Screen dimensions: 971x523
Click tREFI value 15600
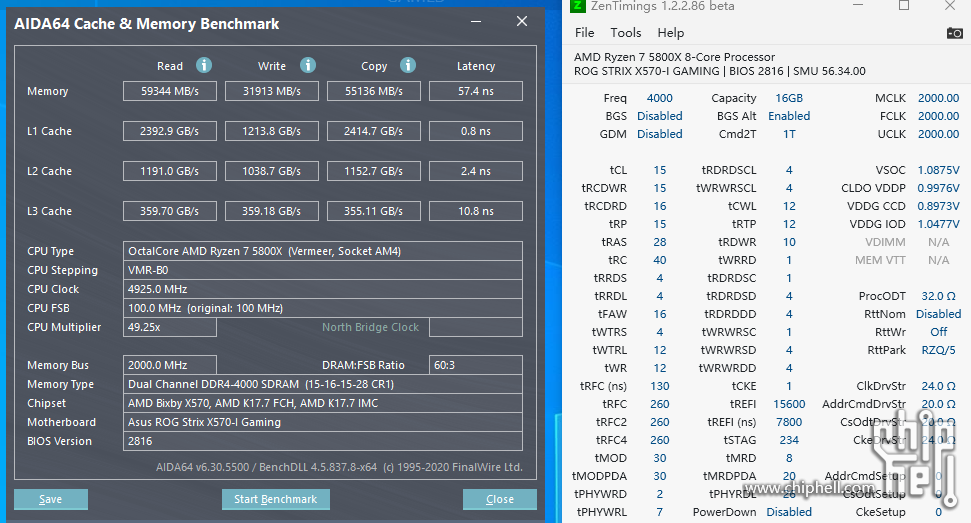(789, 404)
